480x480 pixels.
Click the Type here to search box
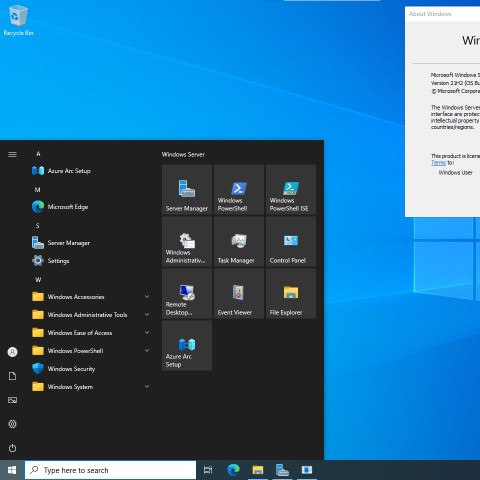(x=110, y=470)
